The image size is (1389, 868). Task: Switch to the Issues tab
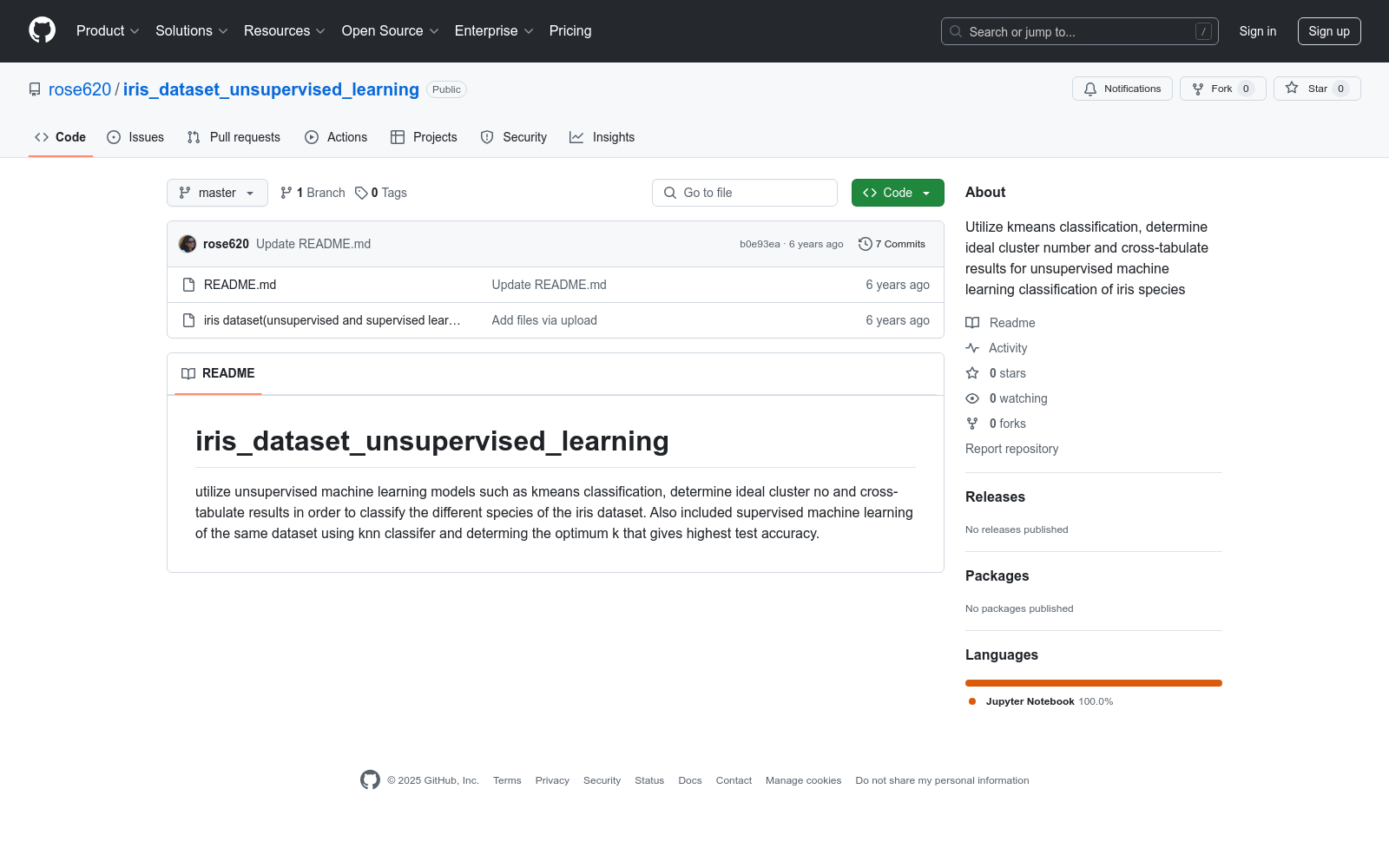click(x=135, y=137)
